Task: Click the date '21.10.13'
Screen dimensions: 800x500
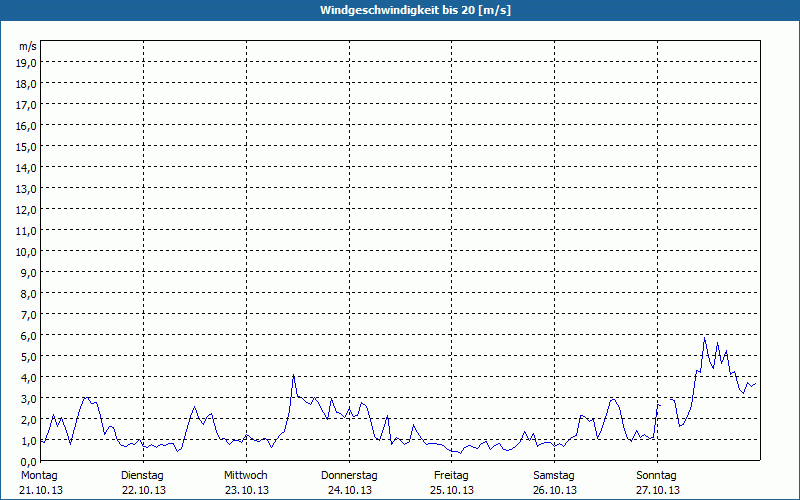Action: click(x=41, y=490)
